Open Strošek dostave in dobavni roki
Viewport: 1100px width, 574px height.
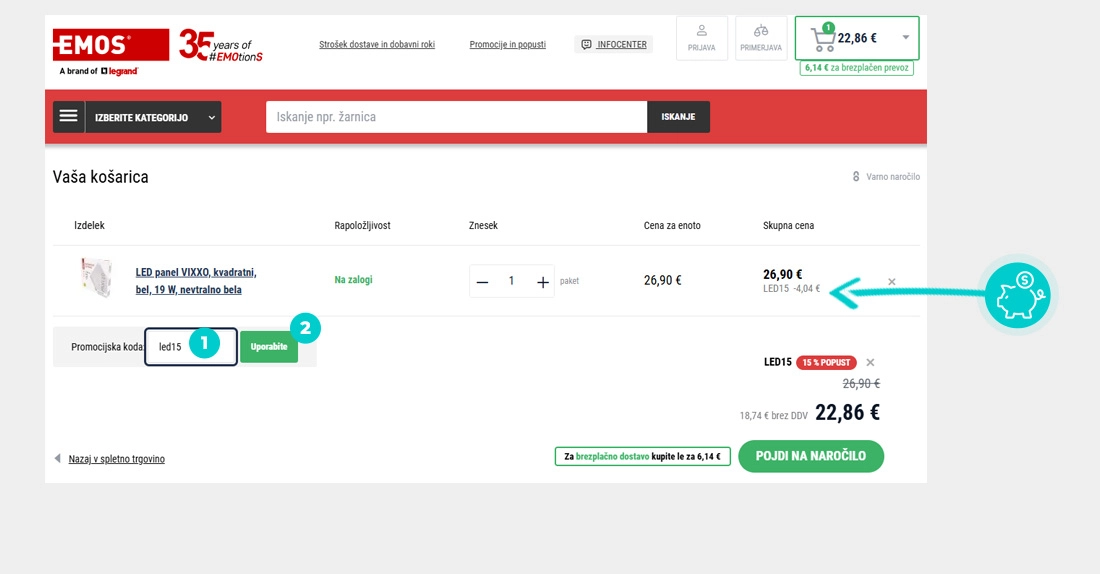coord(377,44)
